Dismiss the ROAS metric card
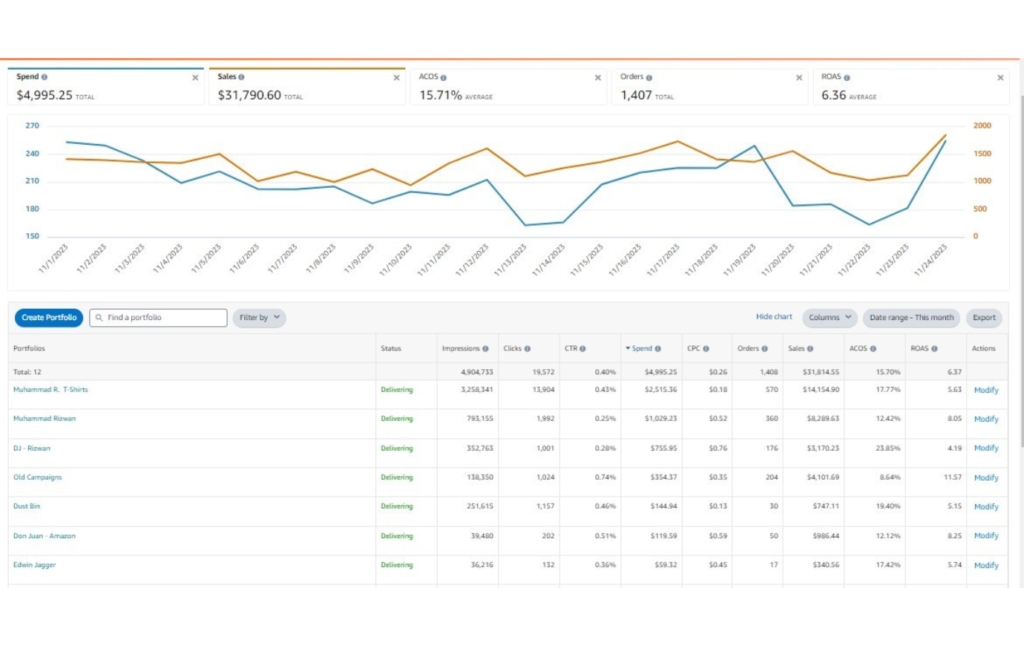 click(x=1000, y=78)
